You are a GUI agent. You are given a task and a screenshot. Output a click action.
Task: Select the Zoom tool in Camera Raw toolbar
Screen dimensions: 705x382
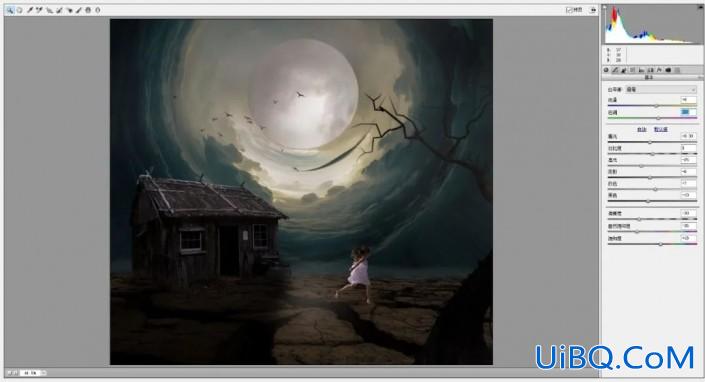(10, 10)
